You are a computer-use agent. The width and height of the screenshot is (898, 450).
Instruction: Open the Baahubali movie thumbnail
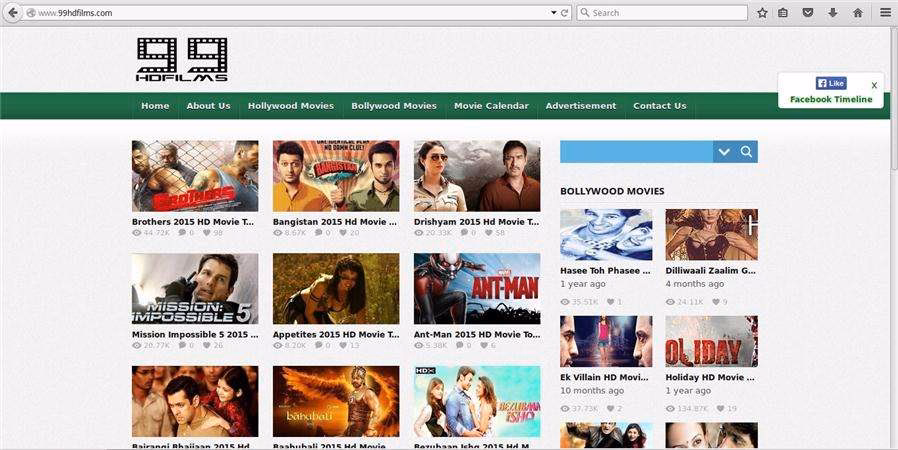click(336, 401)
